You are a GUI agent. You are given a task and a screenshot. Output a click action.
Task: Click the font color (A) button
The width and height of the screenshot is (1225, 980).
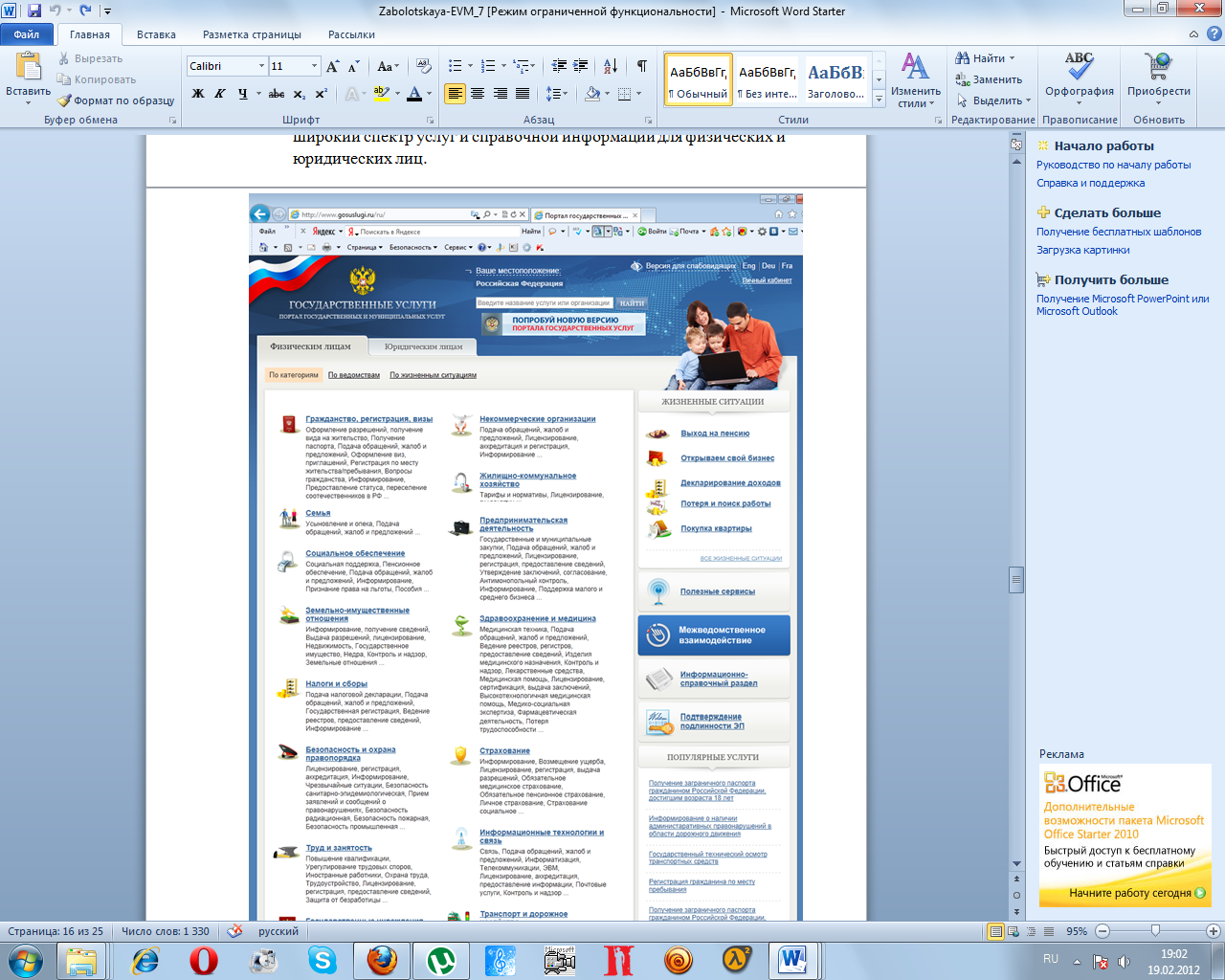pyautogui.click(x=413, y=94)
